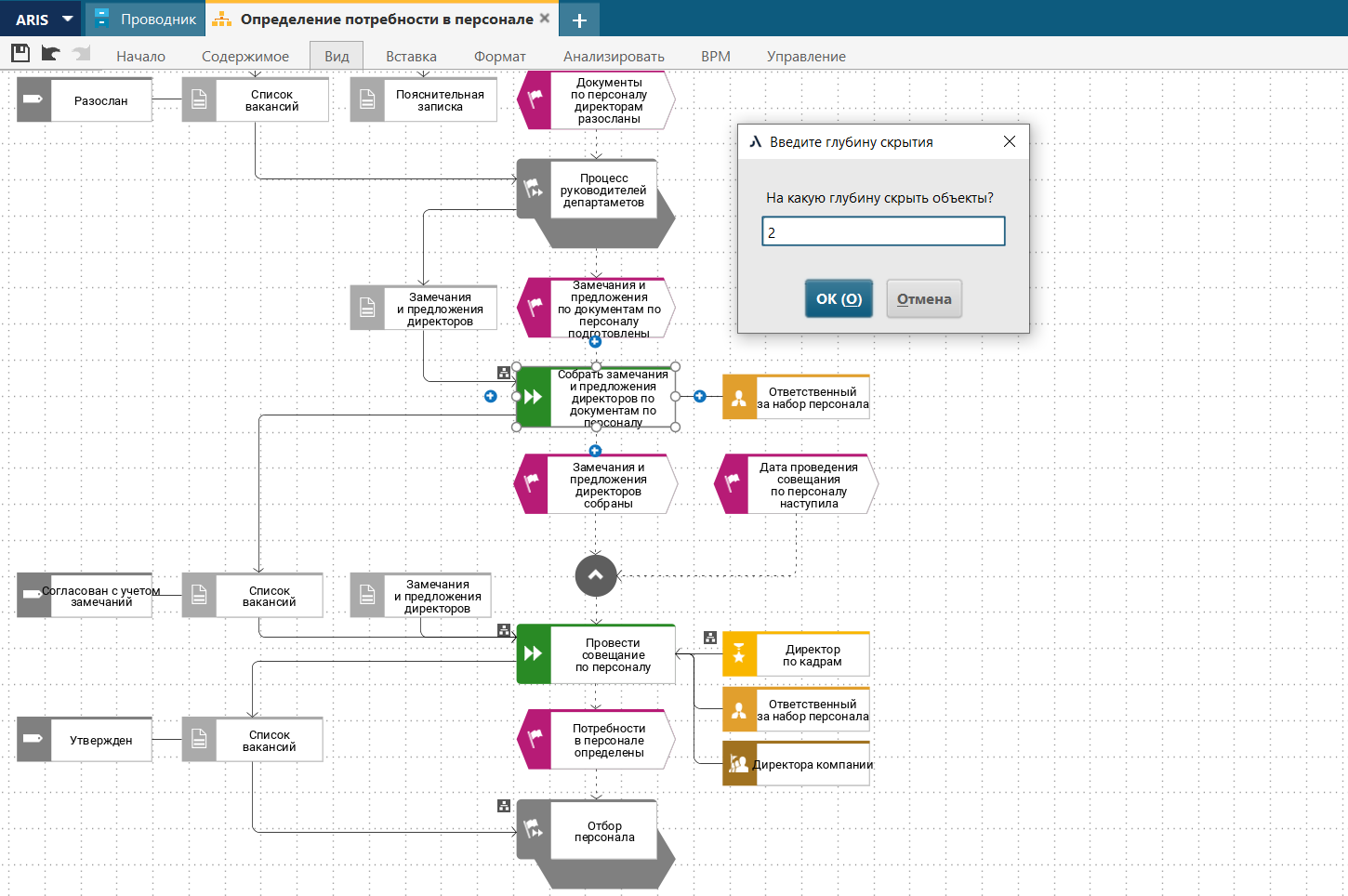The image size is (1348, 896).
Task: Click the plus handle above the selected function
Action: click(596, 342)
